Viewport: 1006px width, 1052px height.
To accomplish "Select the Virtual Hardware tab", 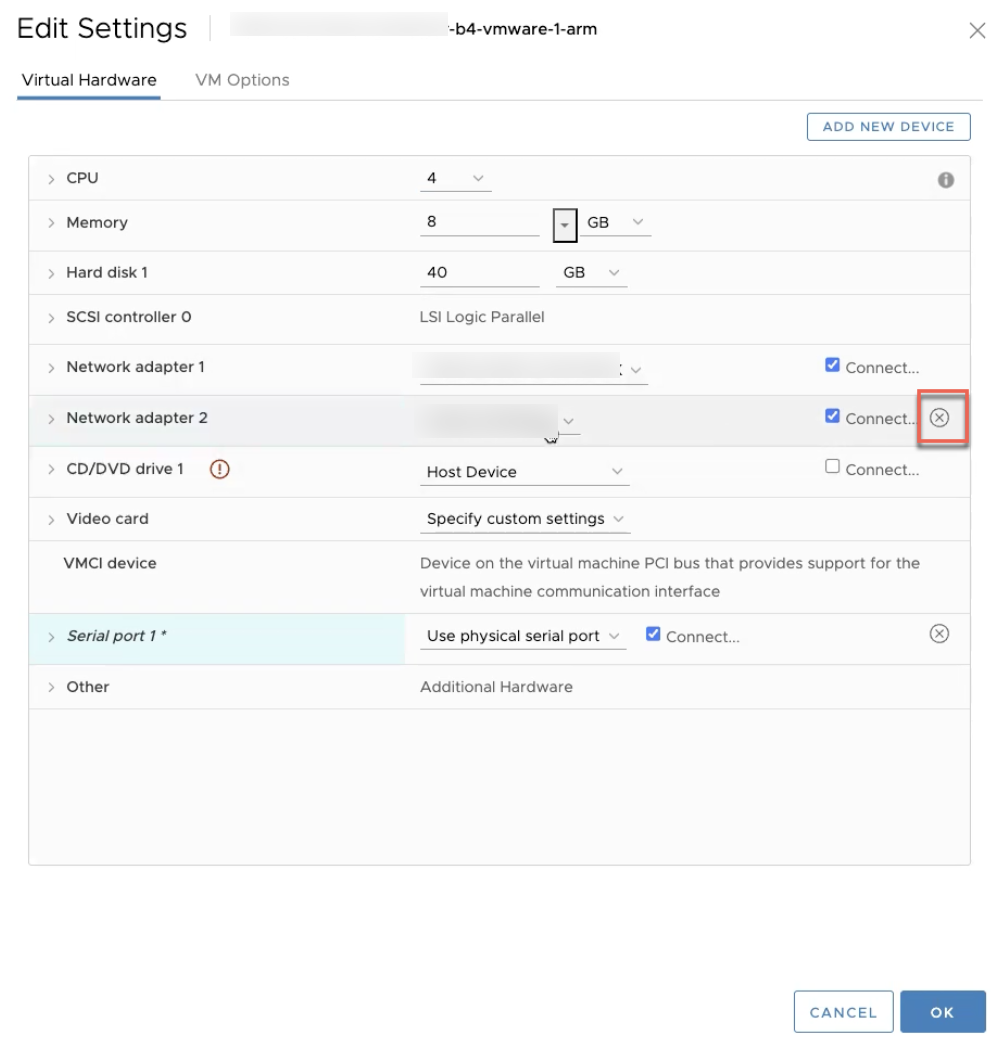I will tap(88, 79).
